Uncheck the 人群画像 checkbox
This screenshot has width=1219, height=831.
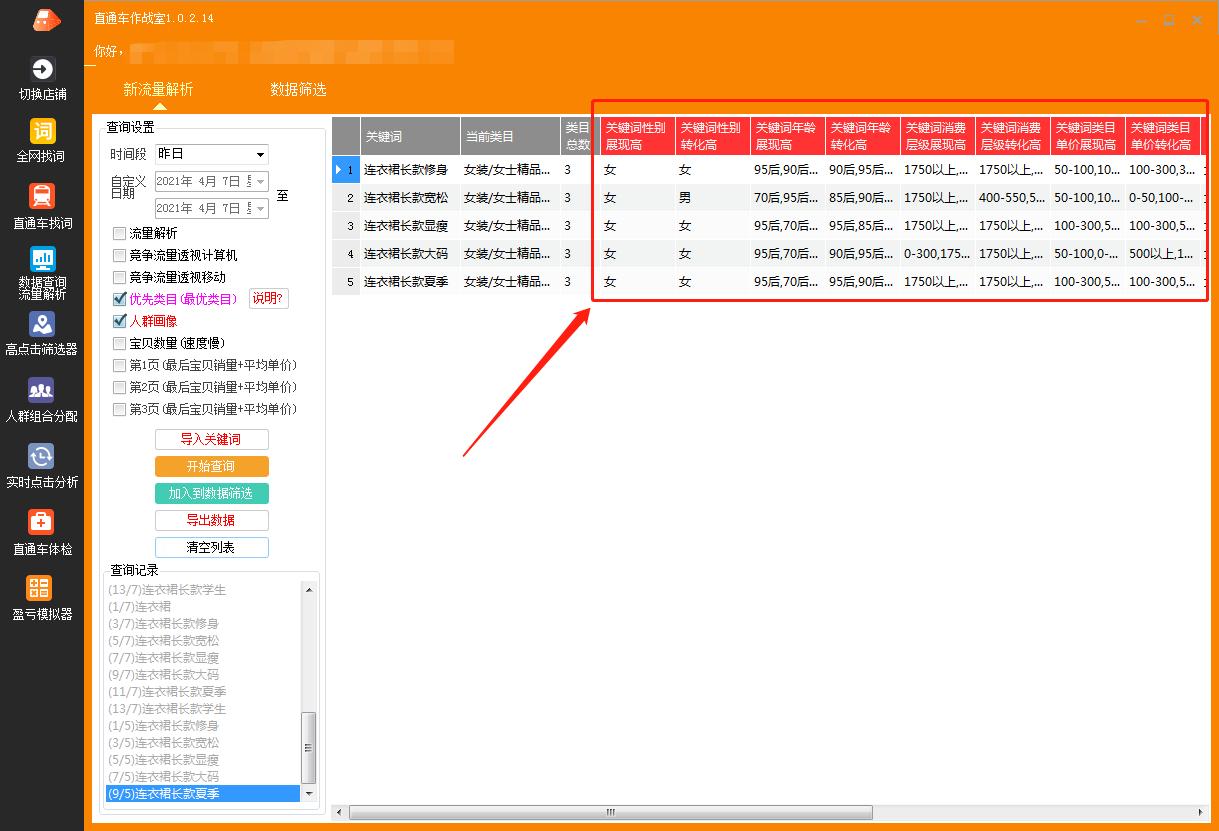pos(120,321)
